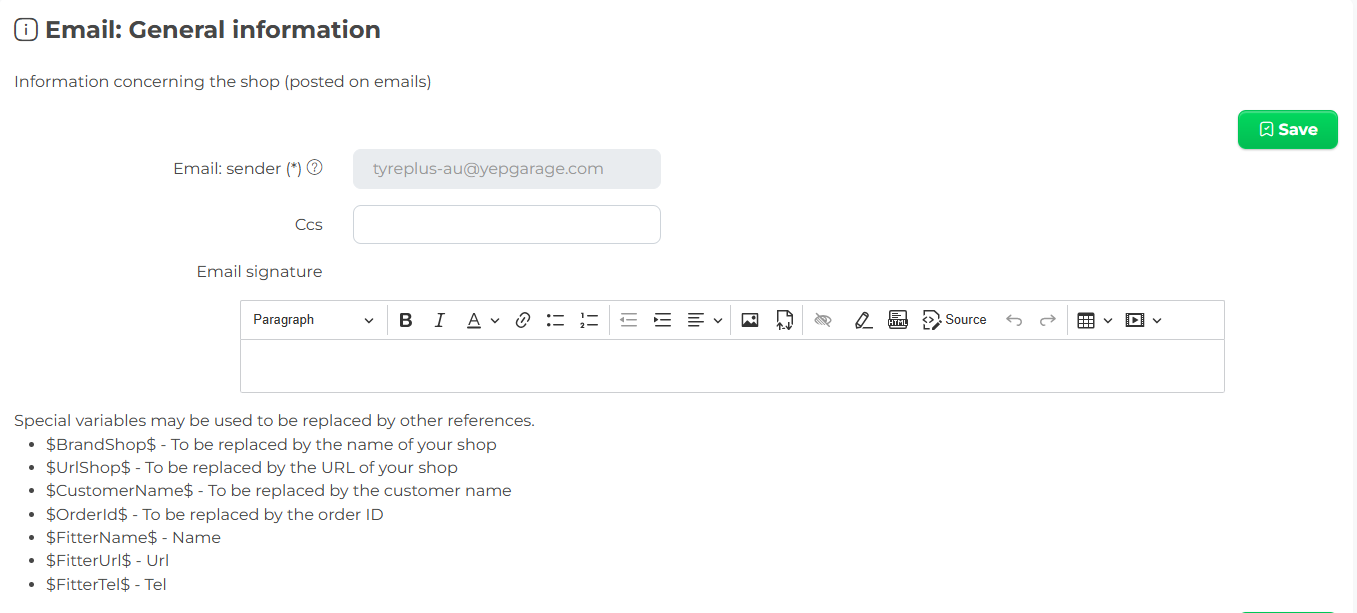Undo the last editor change
This screenshot has height=613, width=1357.
pos(1014,320)
